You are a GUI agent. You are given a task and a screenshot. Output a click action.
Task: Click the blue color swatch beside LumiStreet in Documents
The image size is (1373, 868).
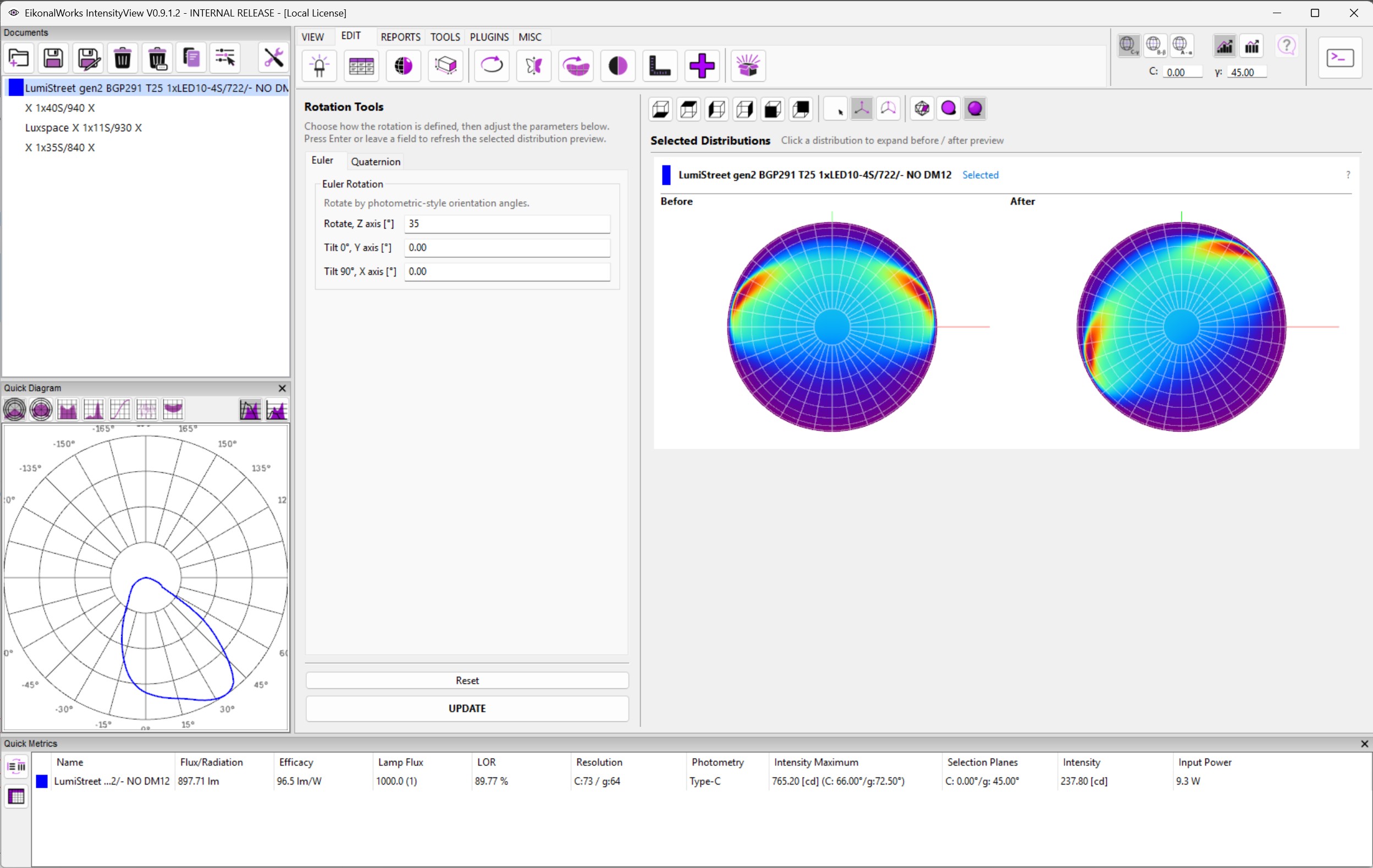(x=16, y=88)
